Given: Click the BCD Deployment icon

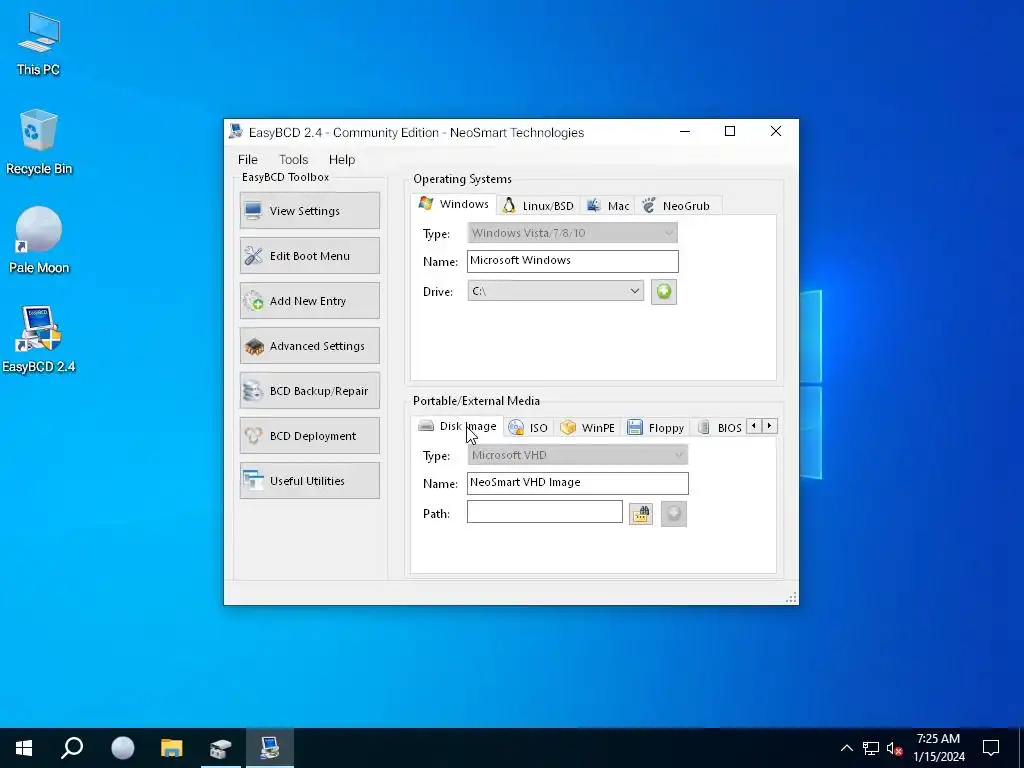Looking at the screenshot, I should pos(253,436).
